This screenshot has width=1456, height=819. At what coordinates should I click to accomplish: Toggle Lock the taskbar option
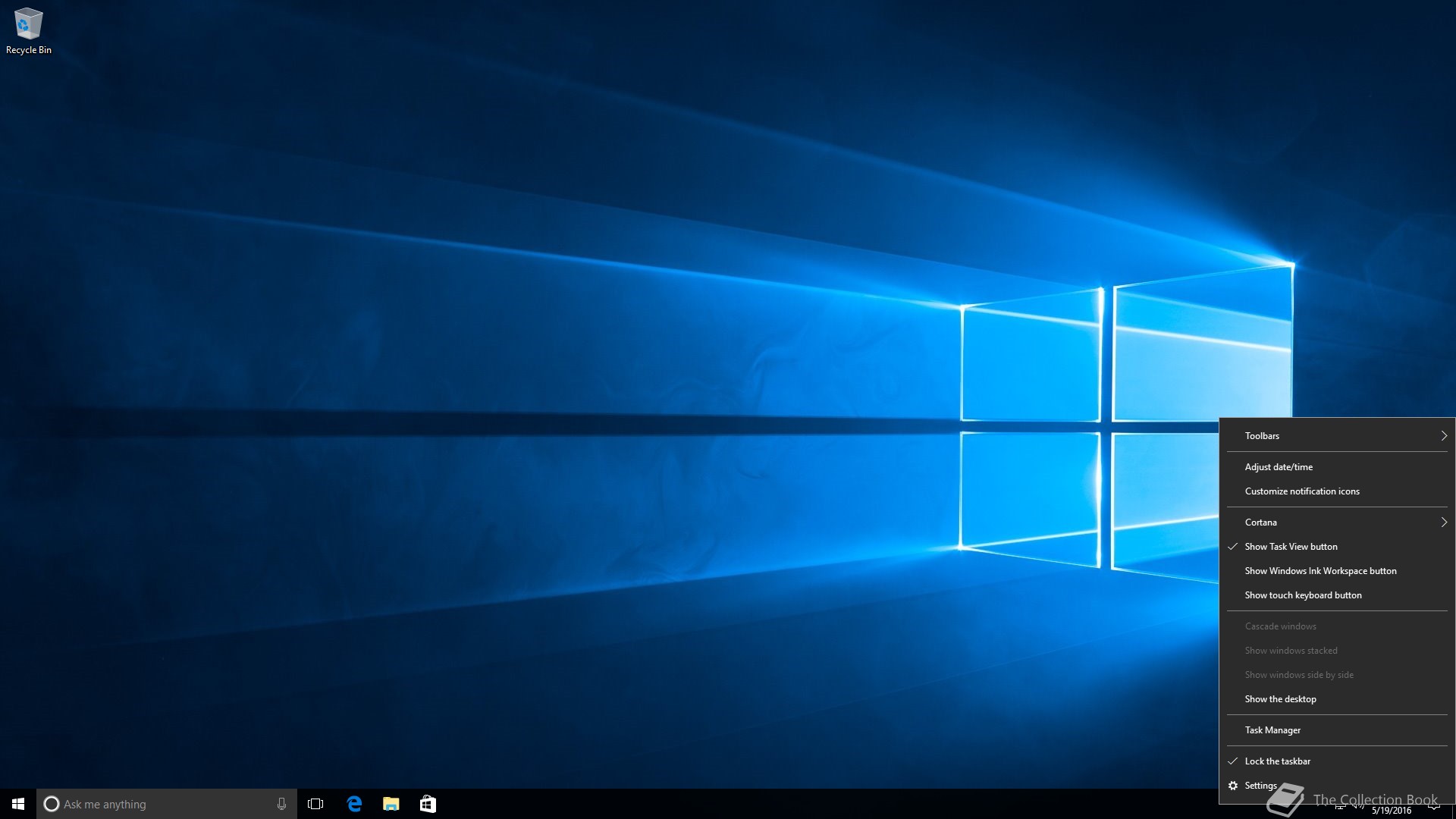1277,761
